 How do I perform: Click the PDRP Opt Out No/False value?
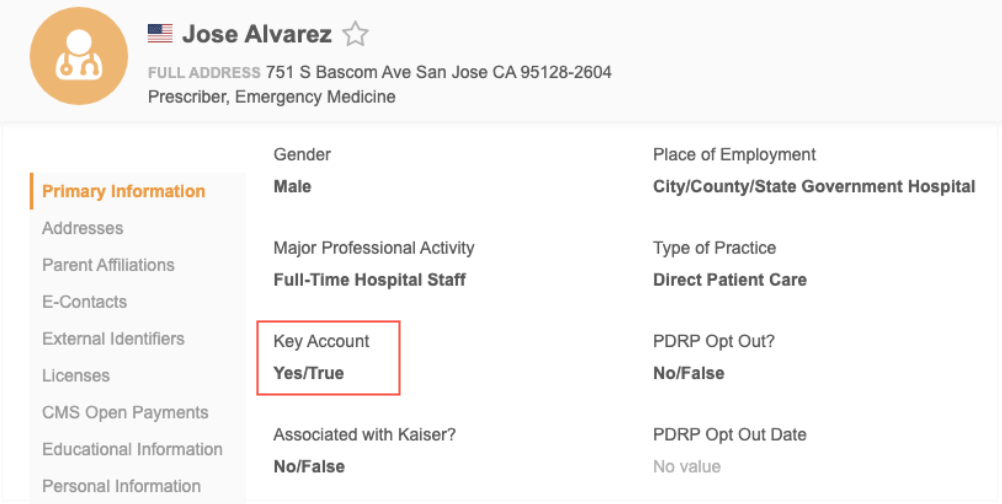(x=688, y=373)
